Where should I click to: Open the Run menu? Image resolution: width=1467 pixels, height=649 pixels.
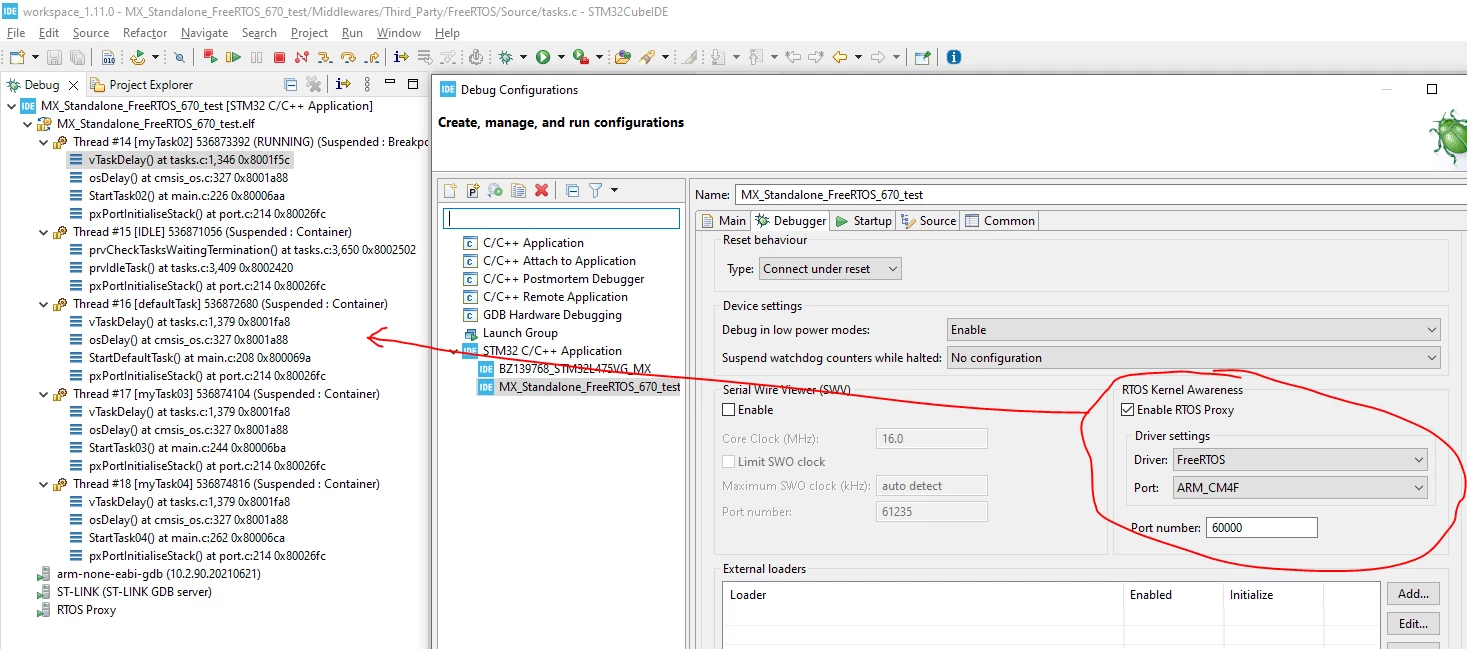352,33
